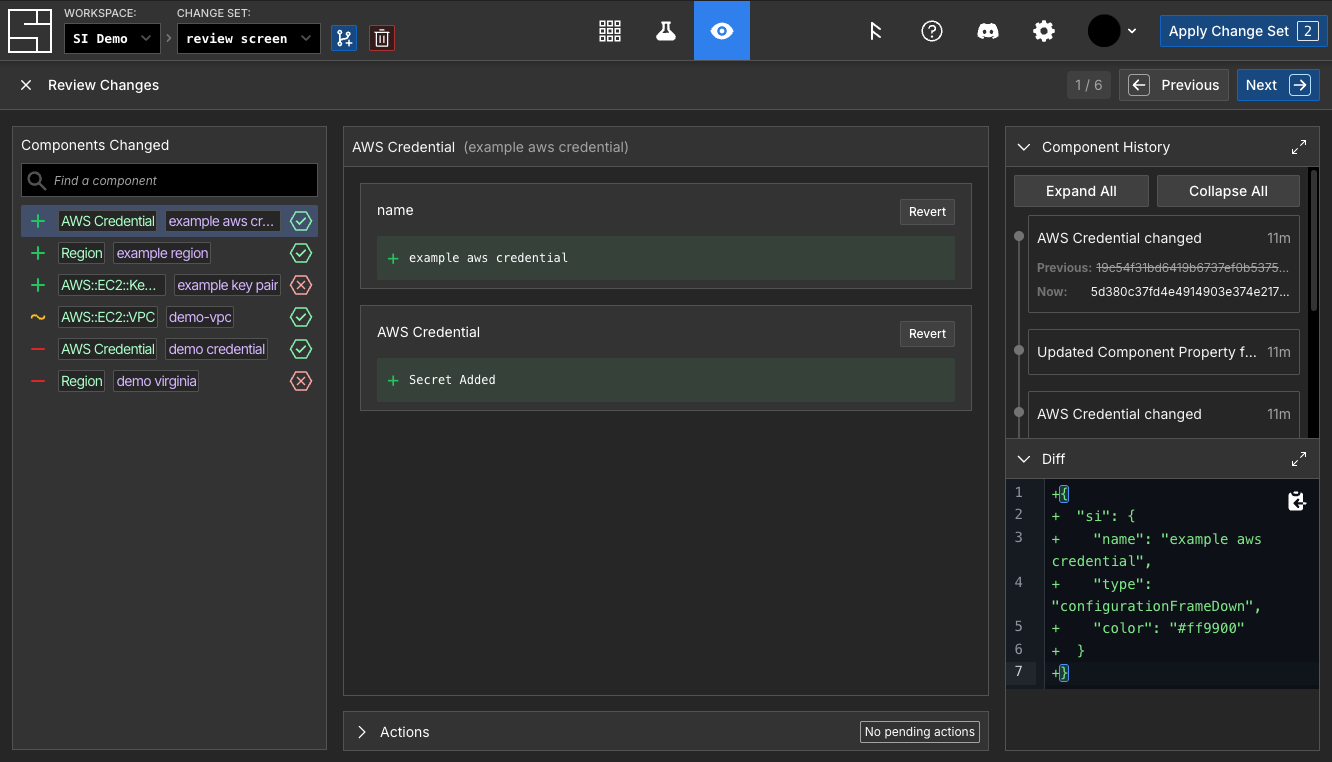Open the settings gear icon
The image size is (1332, 762).
click(1044, 31)
